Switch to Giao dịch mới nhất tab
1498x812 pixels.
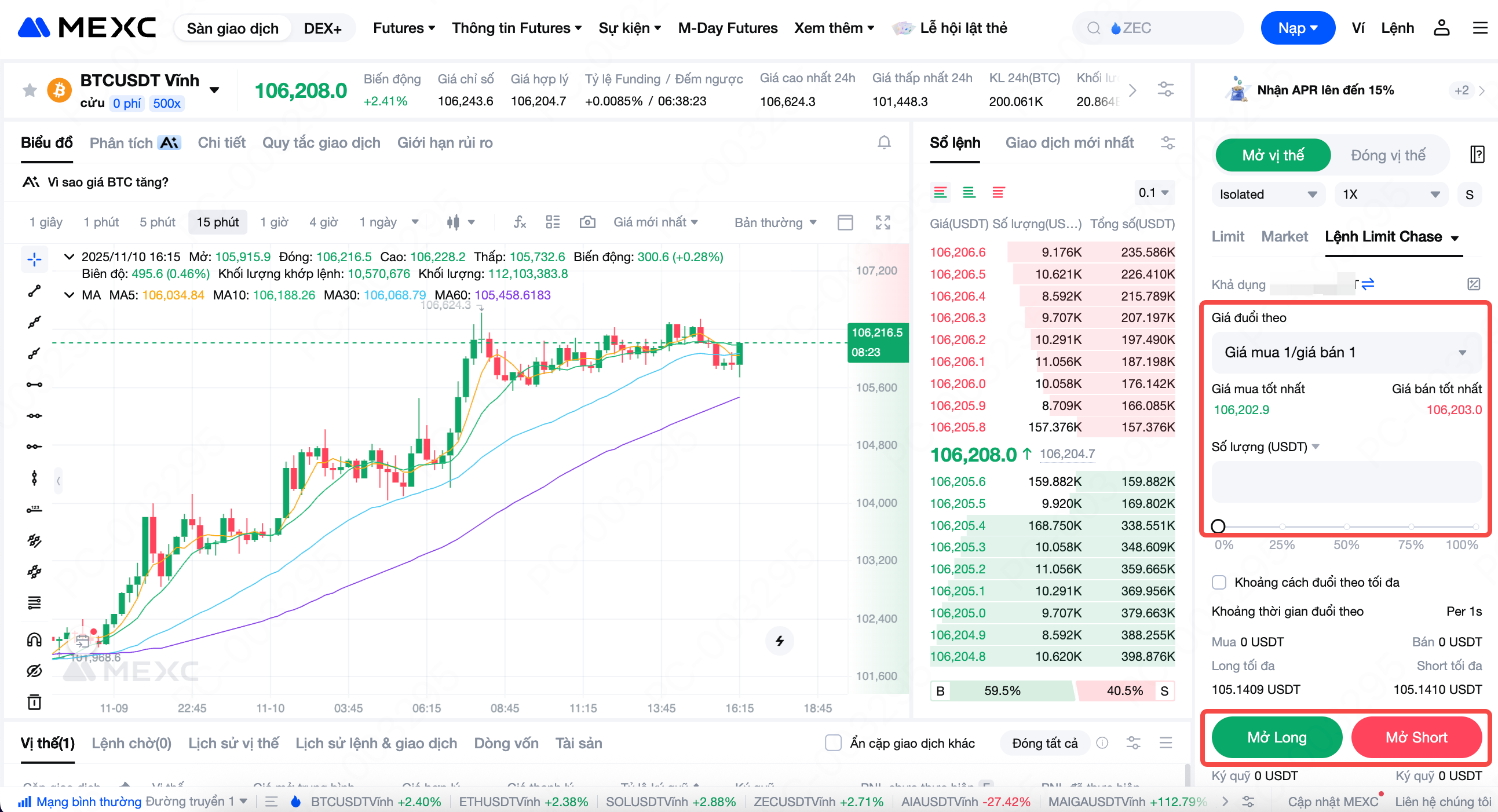1069,142
